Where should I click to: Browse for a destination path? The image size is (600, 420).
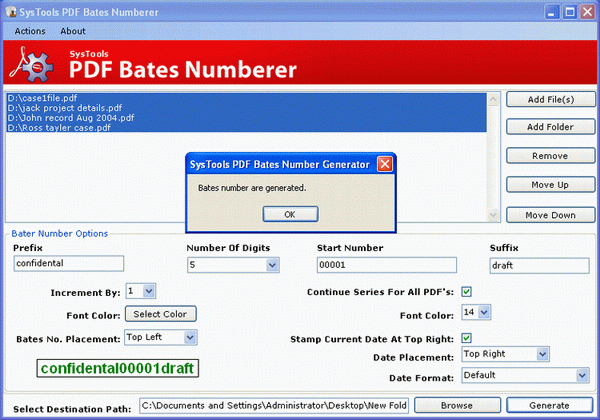[x=455, y=405]
